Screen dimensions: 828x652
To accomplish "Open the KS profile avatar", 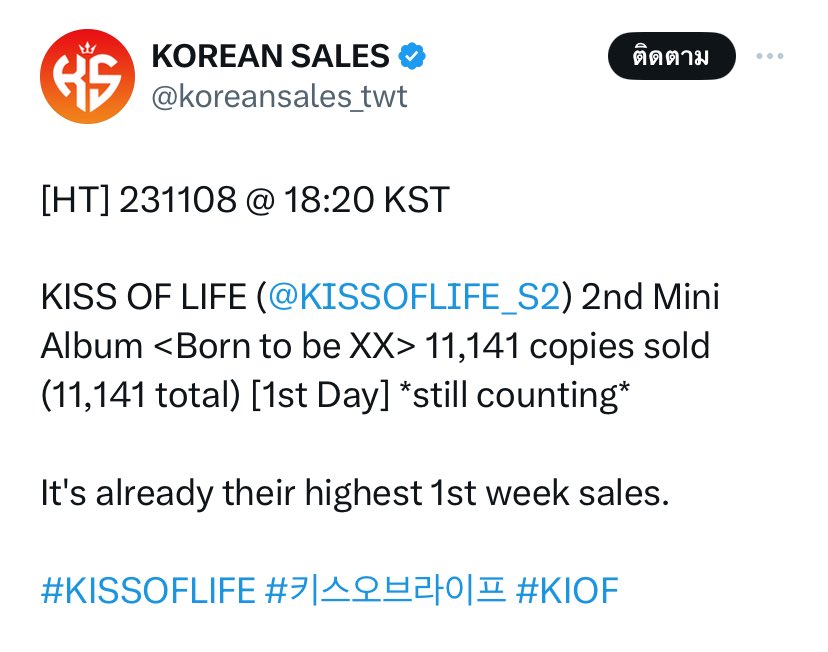I will [x=87, y=77].
